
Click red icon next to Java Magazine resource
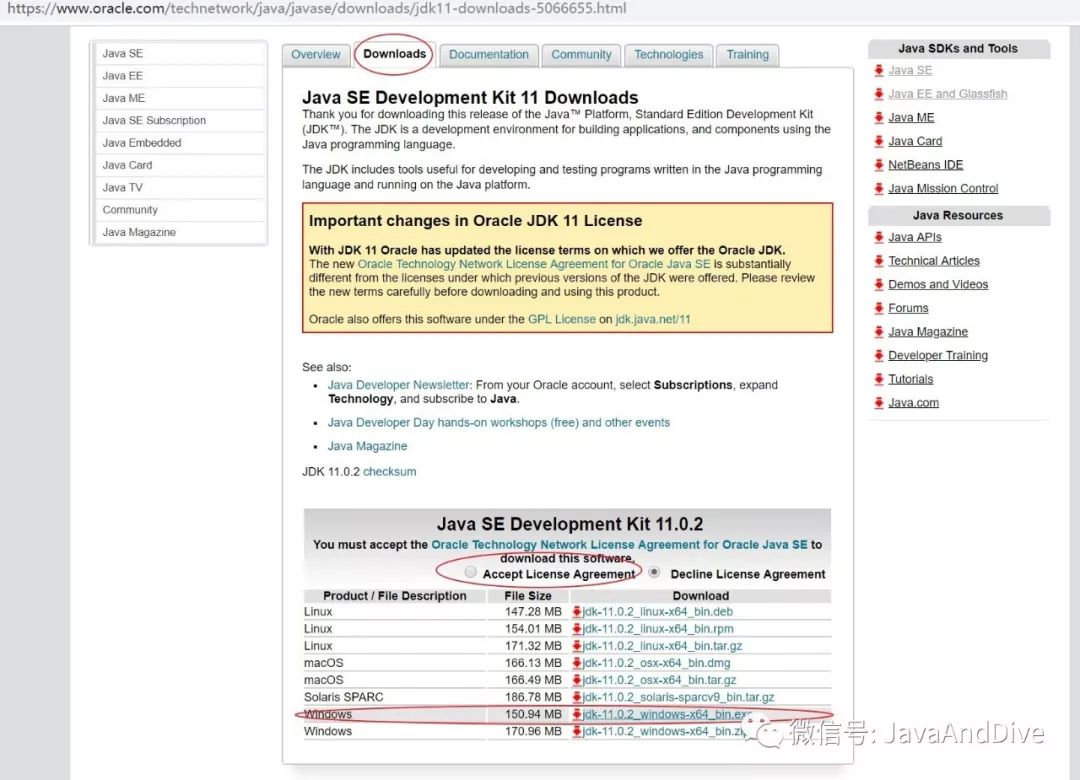pos(879,332)
